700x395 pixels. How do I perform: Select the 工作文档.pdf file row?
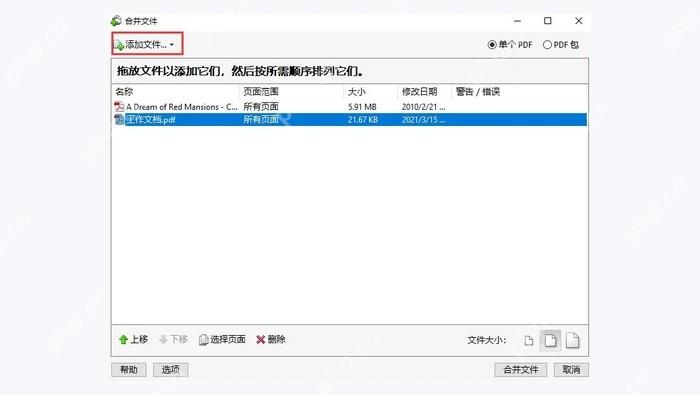pyautogui.click(x=349, y=120)
